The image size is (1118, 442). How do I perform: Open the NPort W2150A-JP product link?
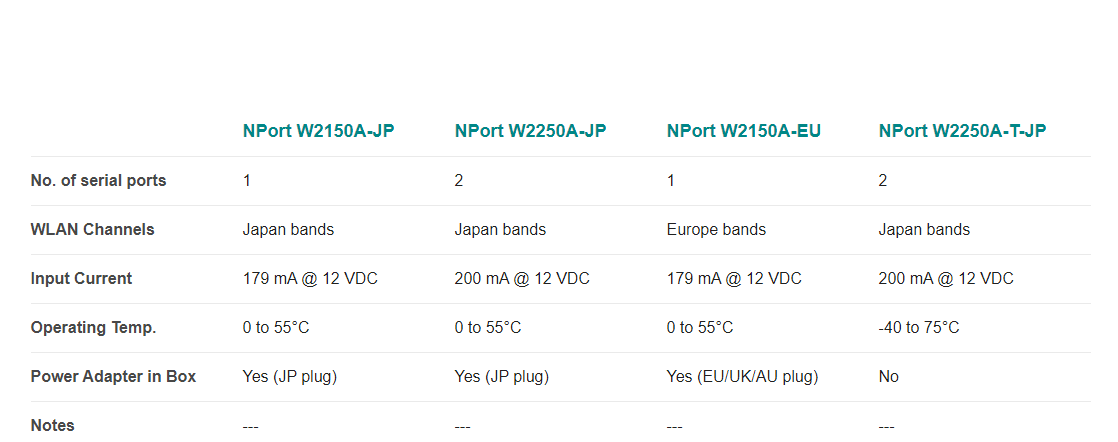[x=318, y=131]
